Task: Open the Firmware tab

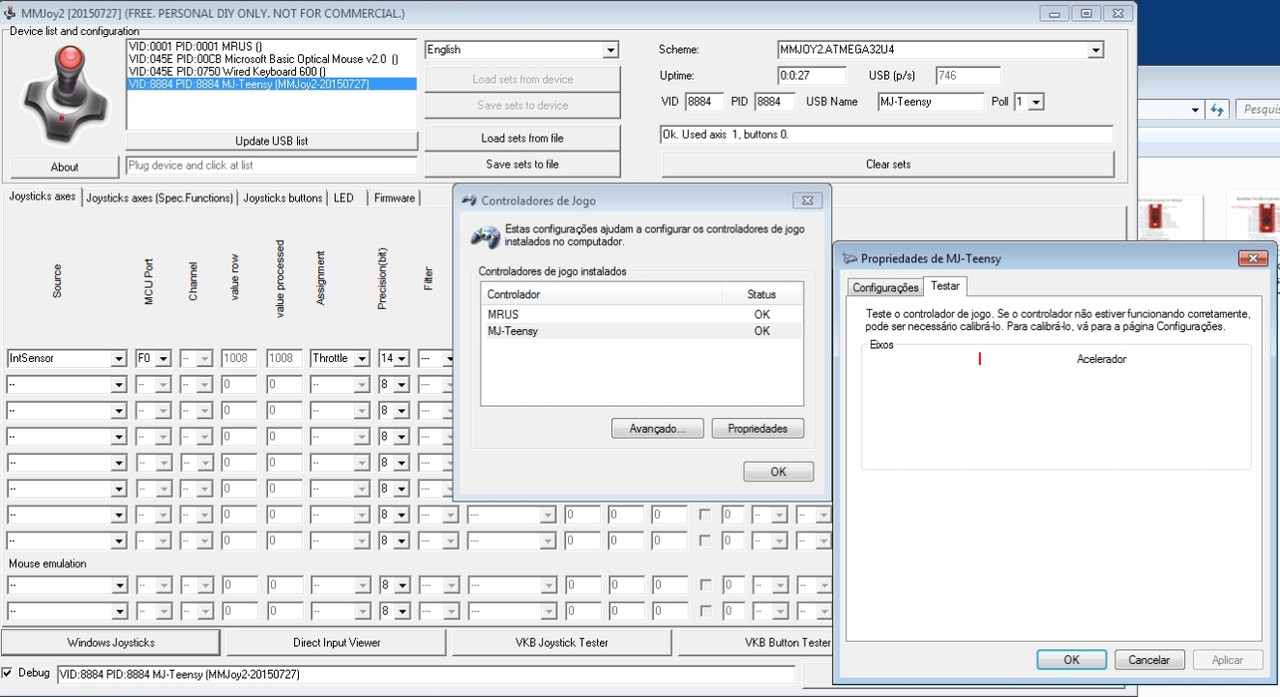Action: pyautogui.click(x=394, y=198)
